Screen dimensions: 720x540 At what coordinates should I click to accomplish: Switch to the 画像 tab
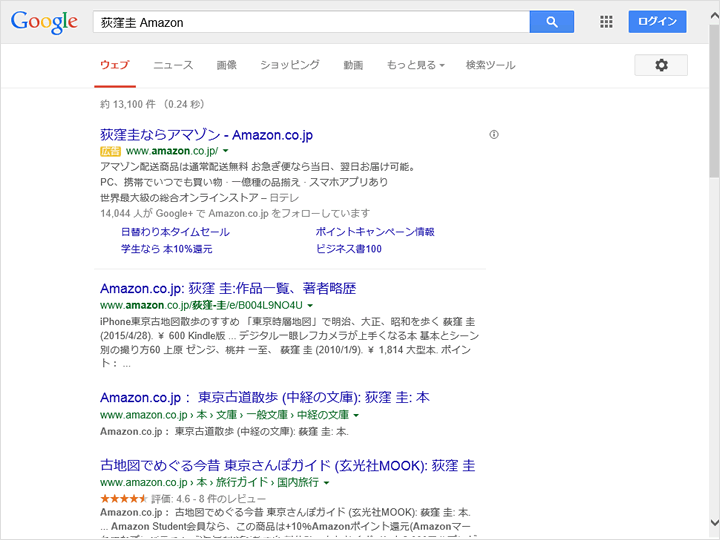tap(226, 65)
